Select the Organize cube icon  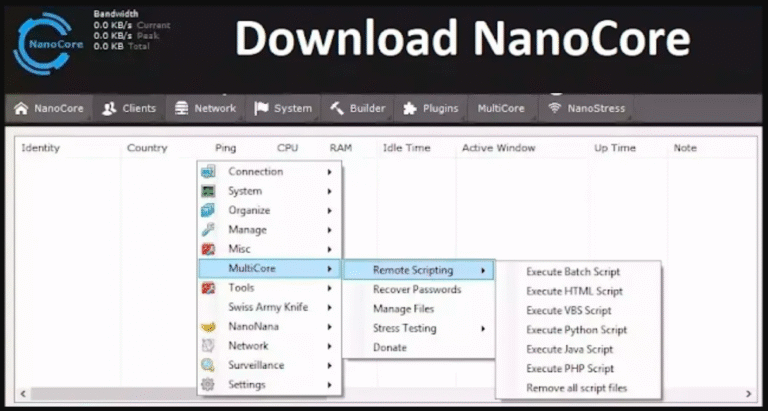(208, 210)
